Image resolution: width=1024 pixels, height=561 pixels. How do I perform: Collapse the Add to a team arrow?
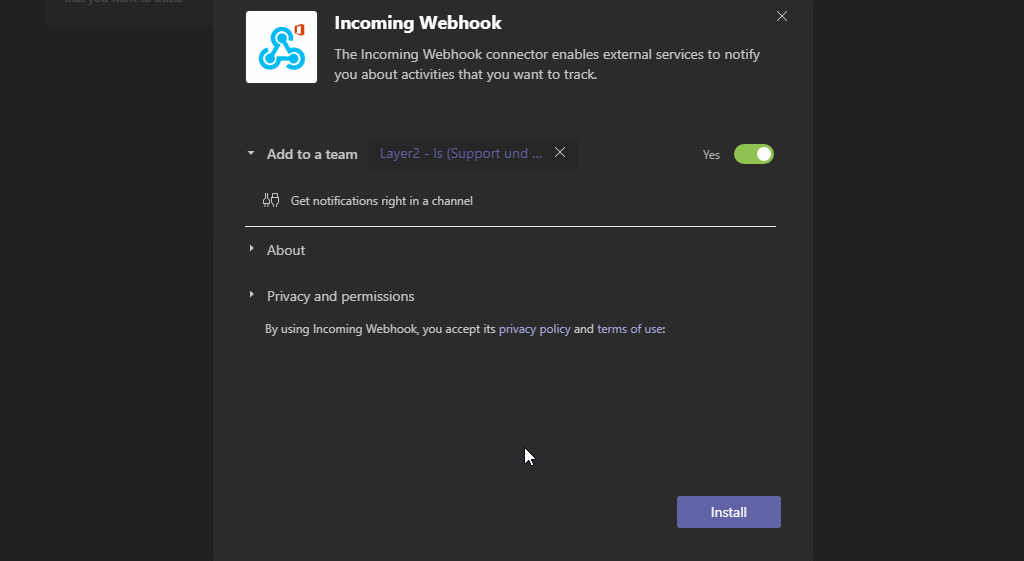(x=251, y=154)
